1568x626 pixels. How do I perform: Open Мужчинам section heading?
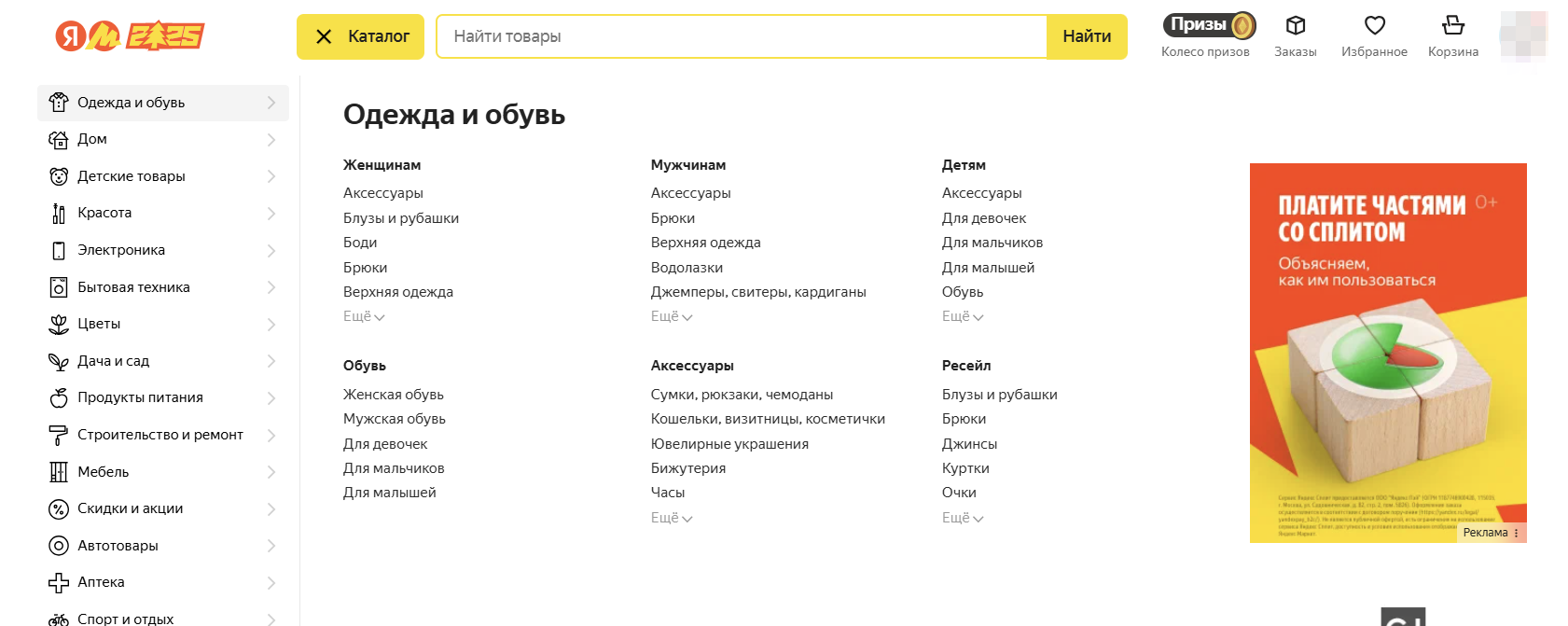point(688,165)
